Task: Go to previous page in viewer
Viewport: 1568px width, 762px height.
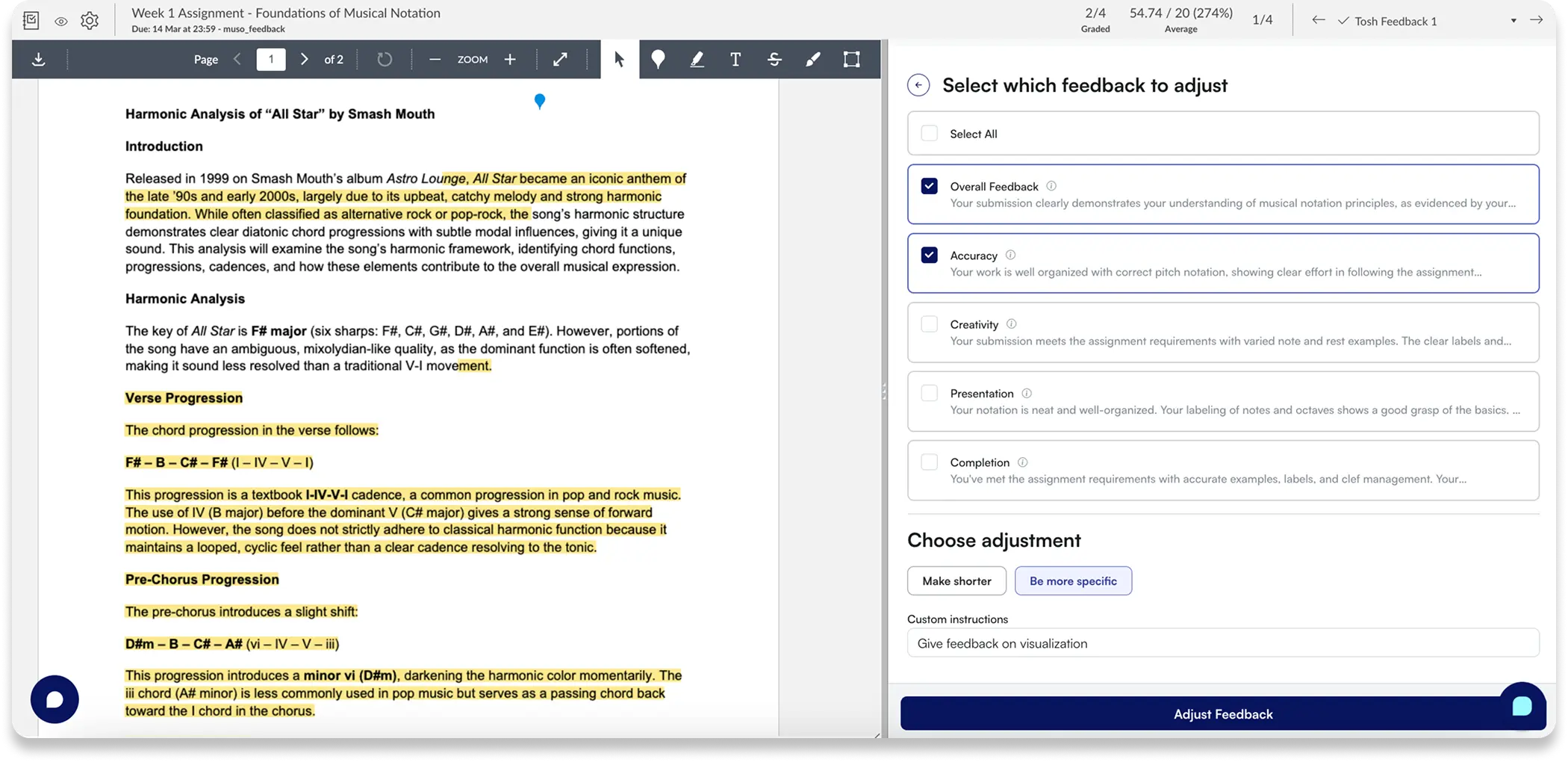Action: 237,59
